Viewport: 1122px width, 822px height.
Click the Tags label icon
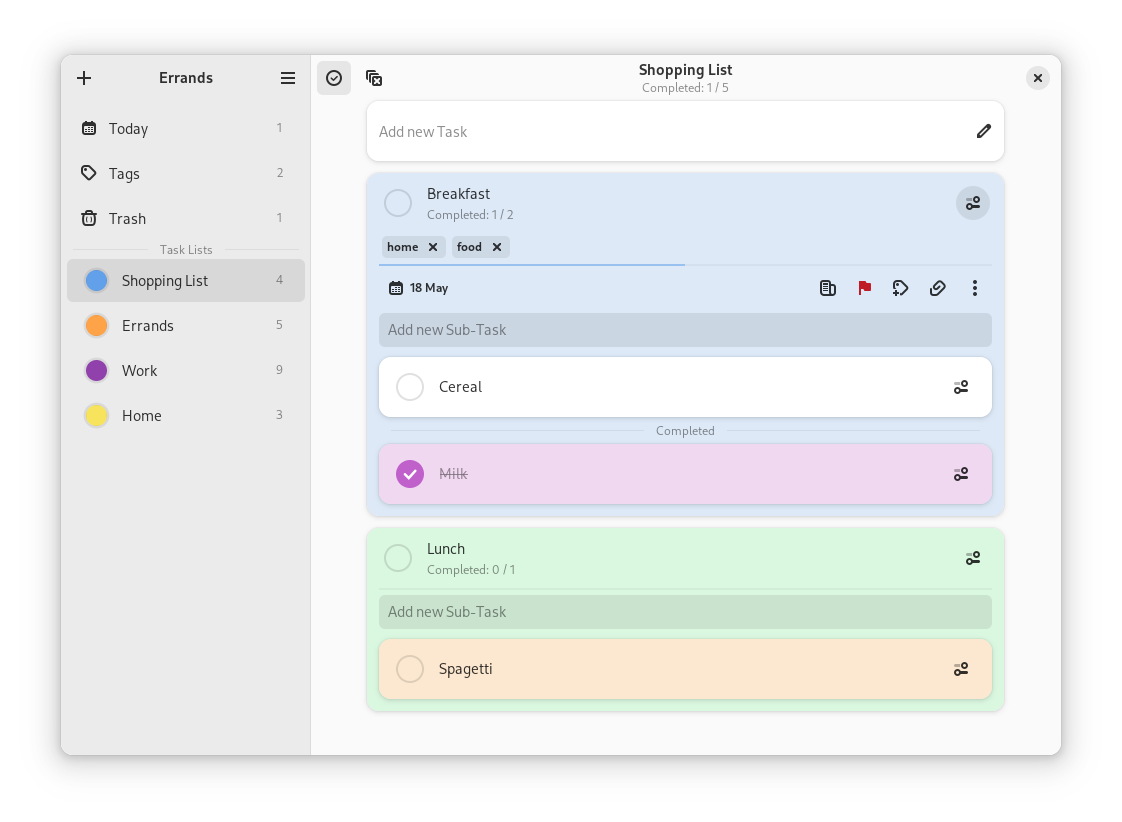89,173
